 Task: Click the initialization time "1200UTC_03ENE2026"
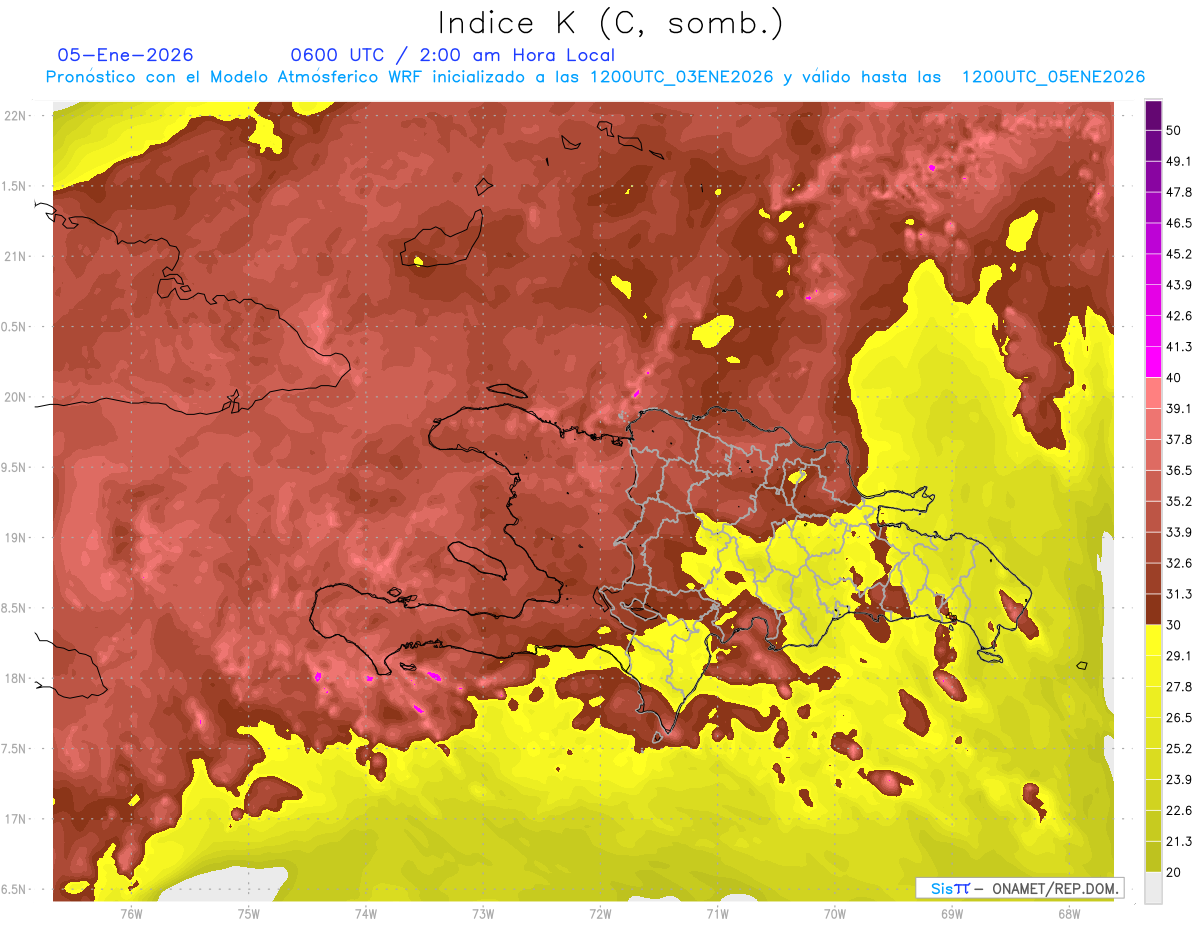[x=681, y=77]
